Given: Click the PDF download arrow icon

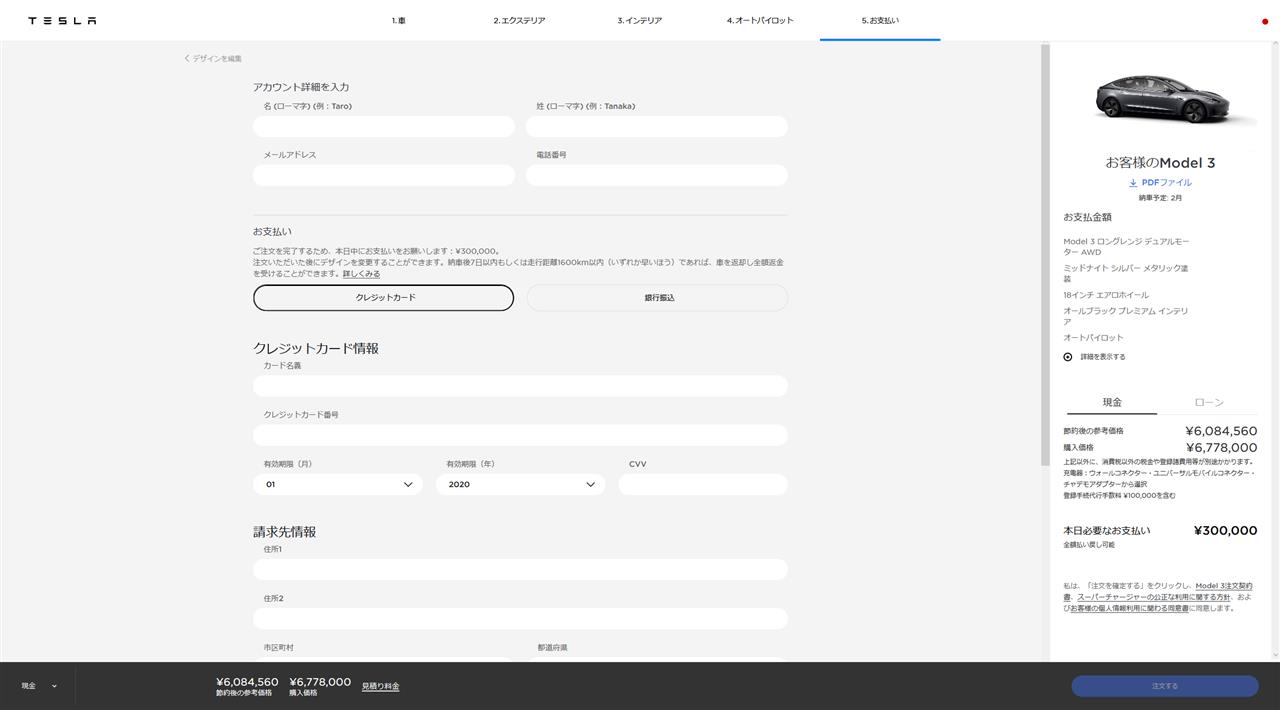Looking at the screenshot, I should pos(1133,183).
